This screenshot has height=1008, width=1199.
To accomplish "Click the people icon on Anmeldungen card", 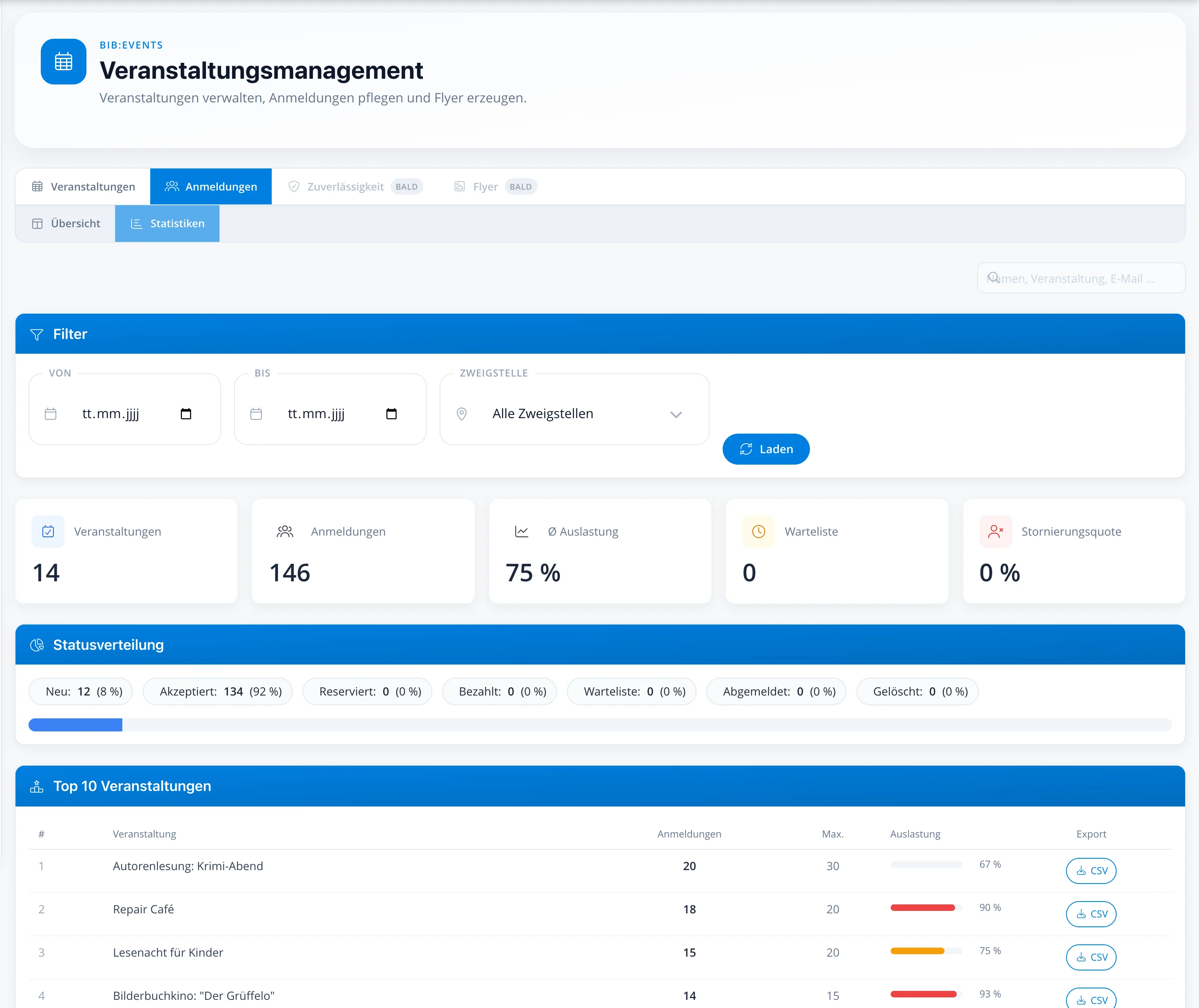I will tap(285, 532).
